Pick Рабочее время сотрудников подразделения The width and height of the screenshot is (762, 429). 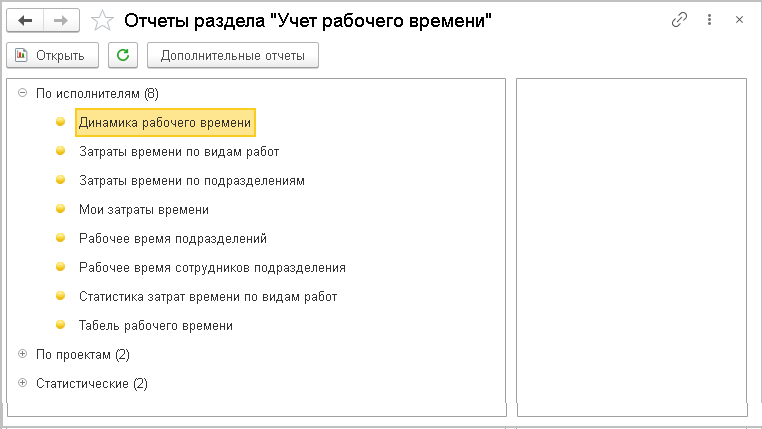click(212, 268)
